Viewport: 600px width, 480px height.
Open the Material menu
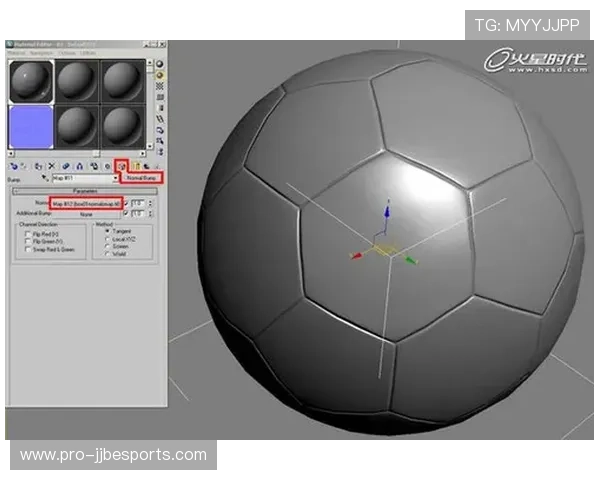click(16, 53)
